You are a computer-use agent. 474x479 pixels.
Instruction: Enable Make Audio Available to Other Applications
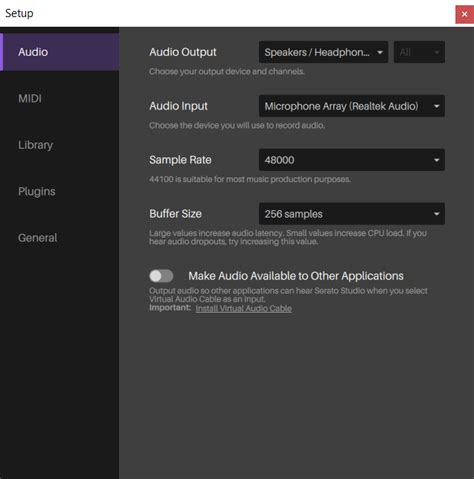click(x=161, y=276)
